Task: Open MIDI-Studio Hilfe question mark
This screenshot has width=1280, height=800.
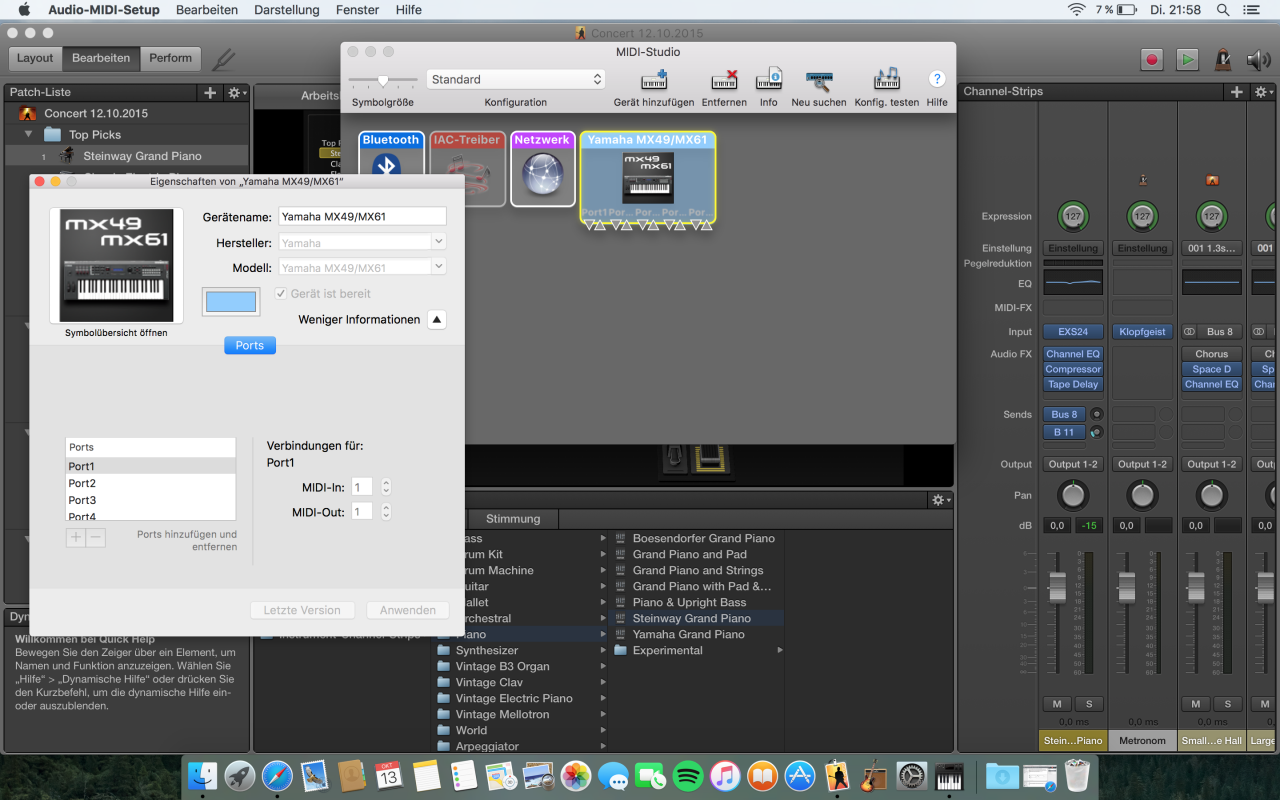Action: tap(937, 79)
